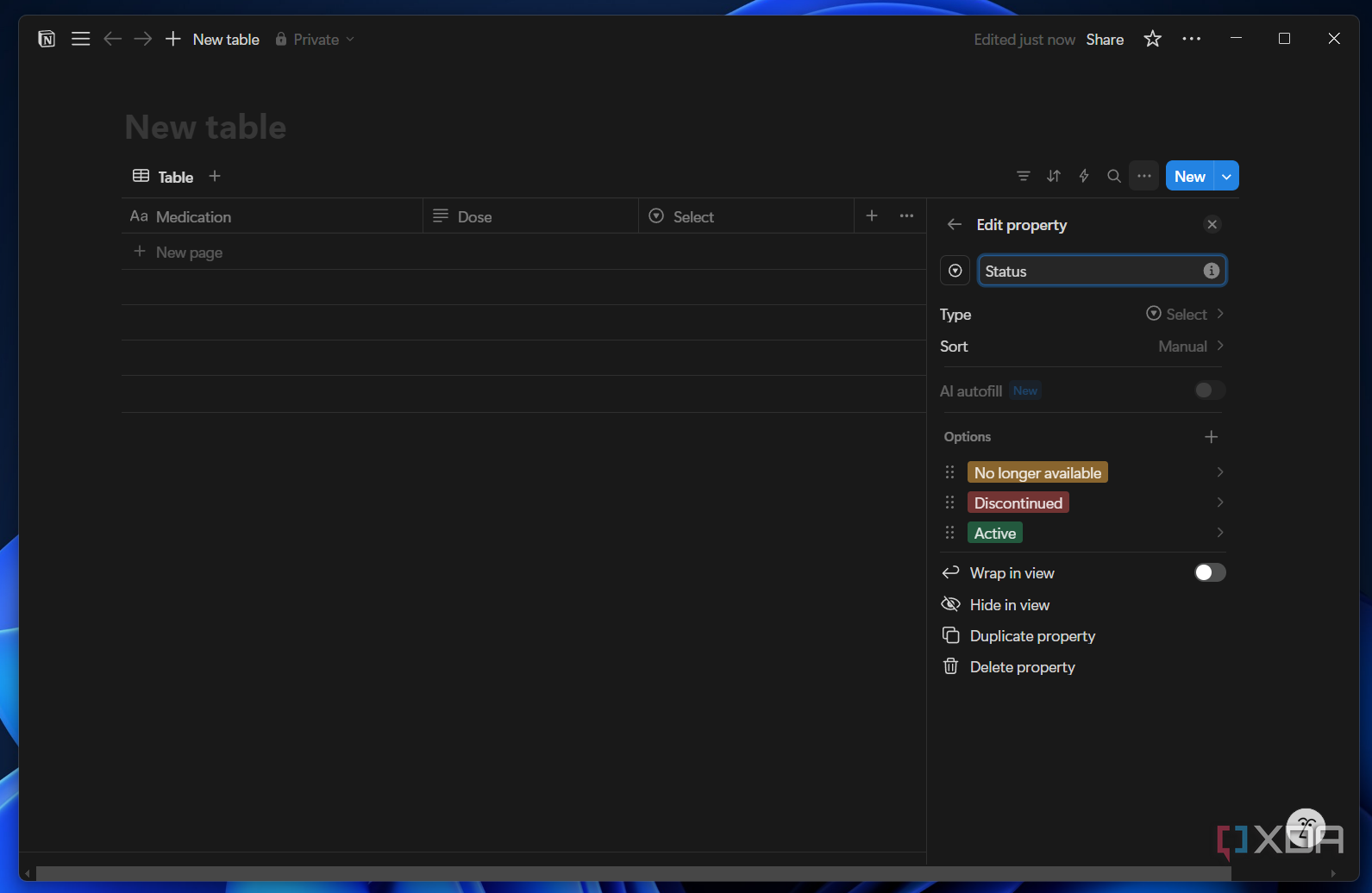Viewport: 1372px width, 893px height.
Task: Open the sidebar hamburger menu
Action: [80, 39]
